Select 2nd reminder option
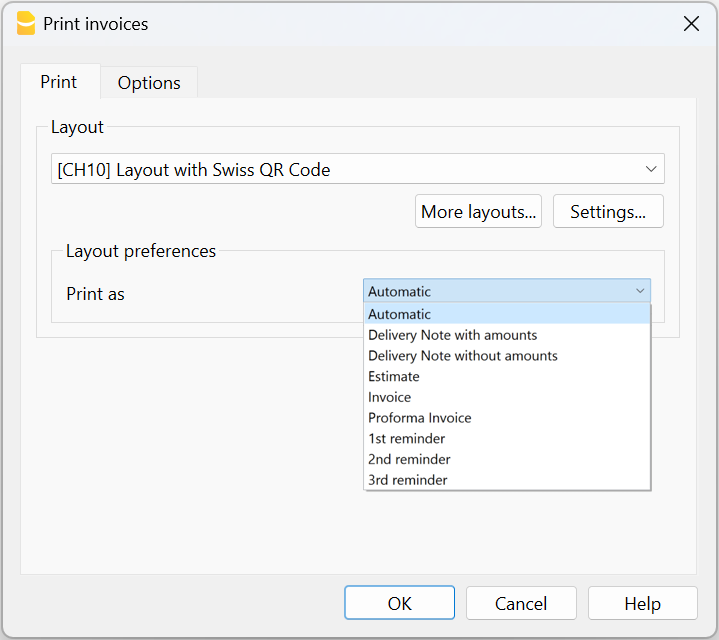Image resolution: width=719 pixels, height=640 pixels. tap(409, 459)
